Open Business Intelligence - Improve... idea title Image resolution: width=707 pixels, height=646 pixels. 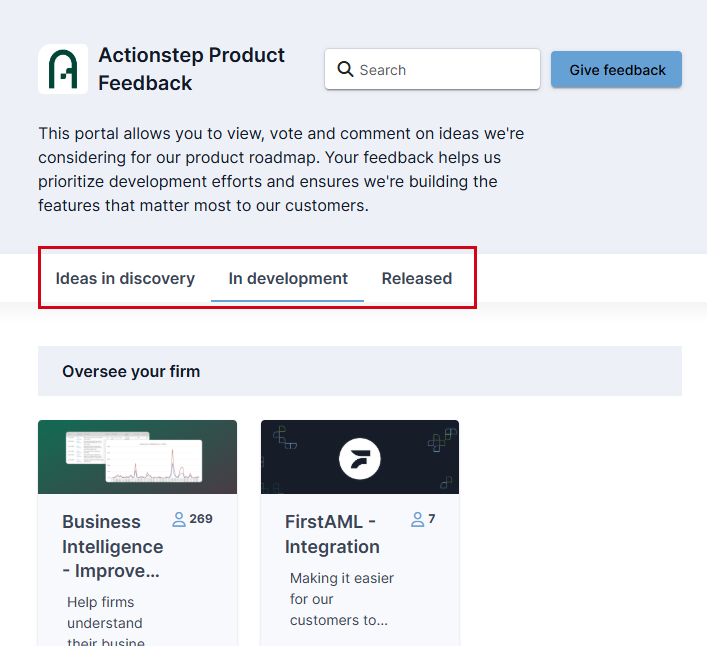pyautogui.click(x=113, y=546)
